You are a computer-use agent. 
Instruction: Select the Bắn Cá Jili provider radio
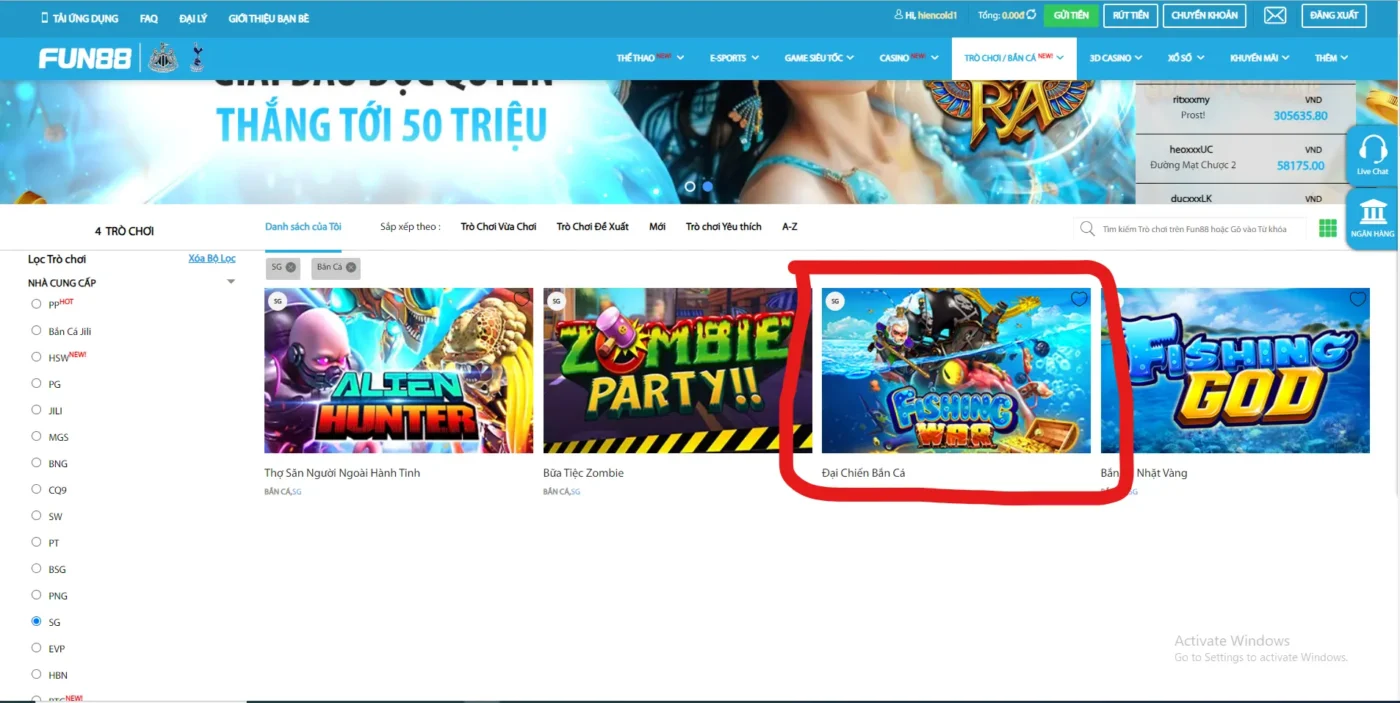(37, 331)
